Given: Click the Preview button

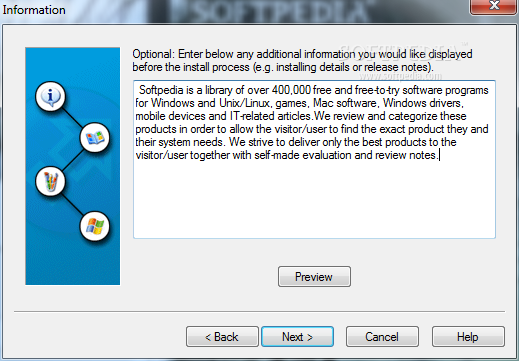Looking at the screenshot, I should pos(314,276).
